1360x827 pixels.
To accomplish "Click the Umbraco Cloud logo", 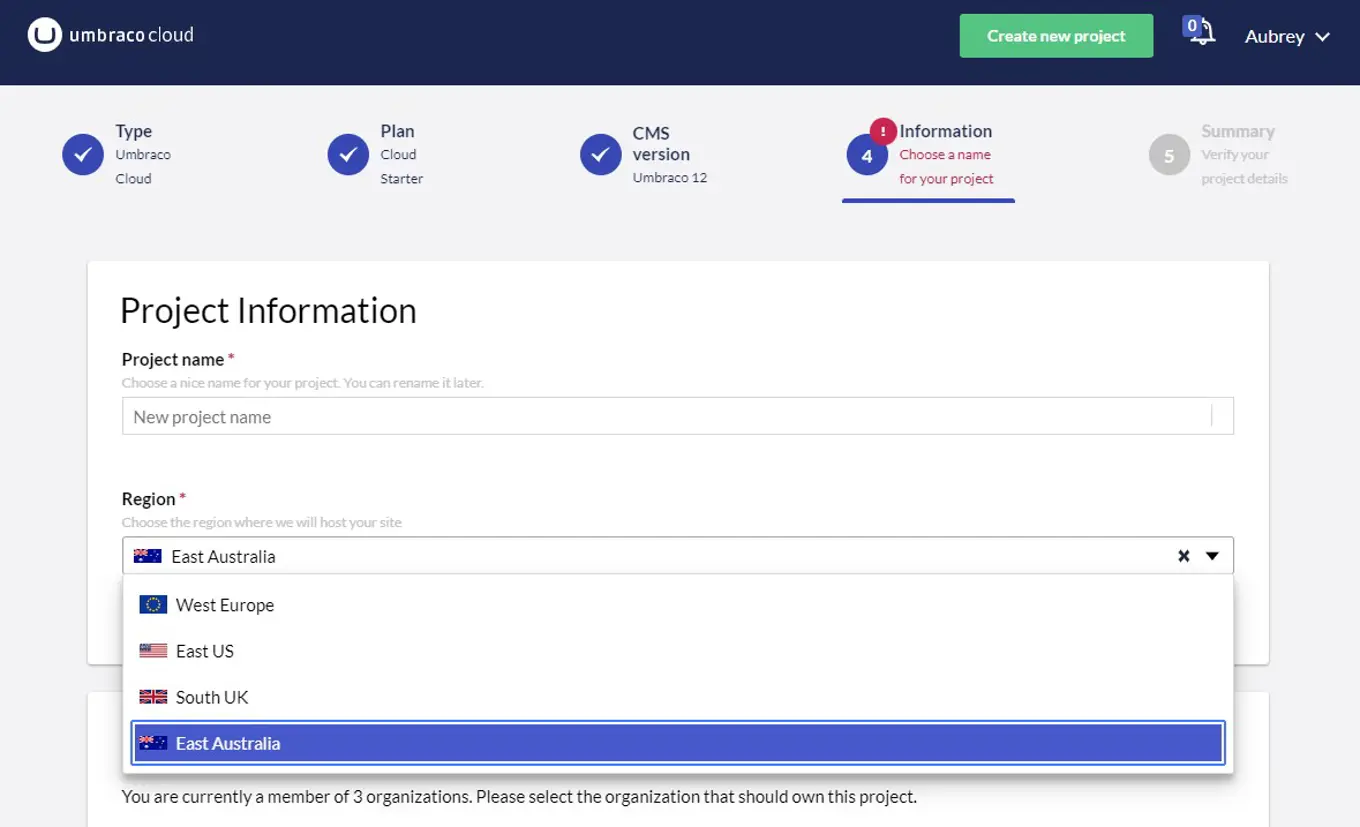I will coord(111,36).
